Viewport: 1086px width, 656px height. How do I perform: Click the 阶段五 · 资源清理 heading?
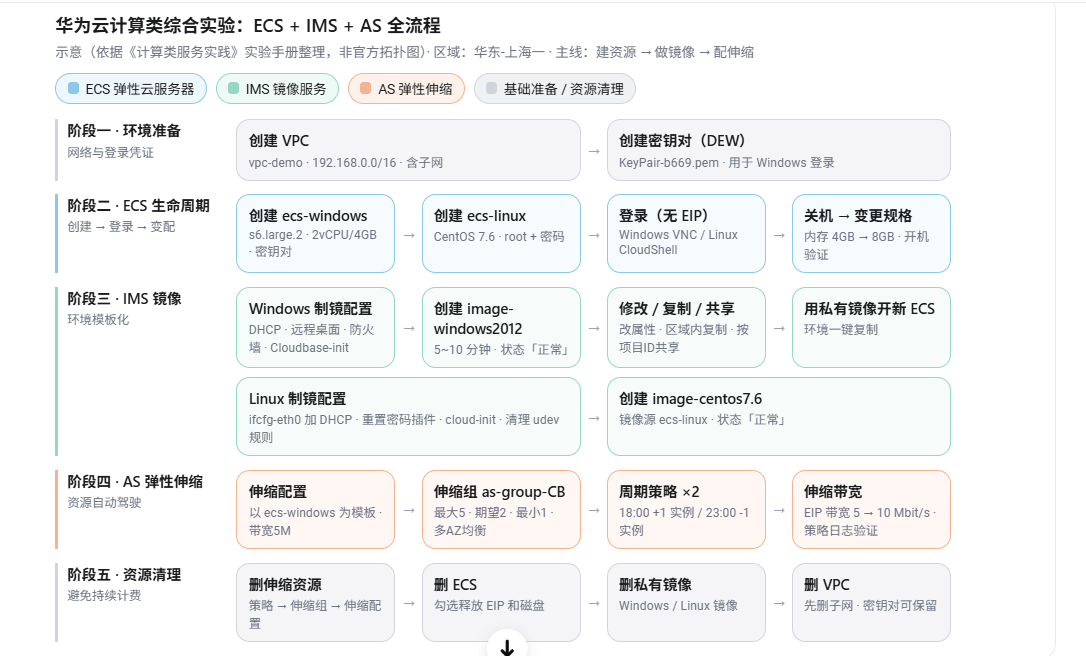coord(124,574)
